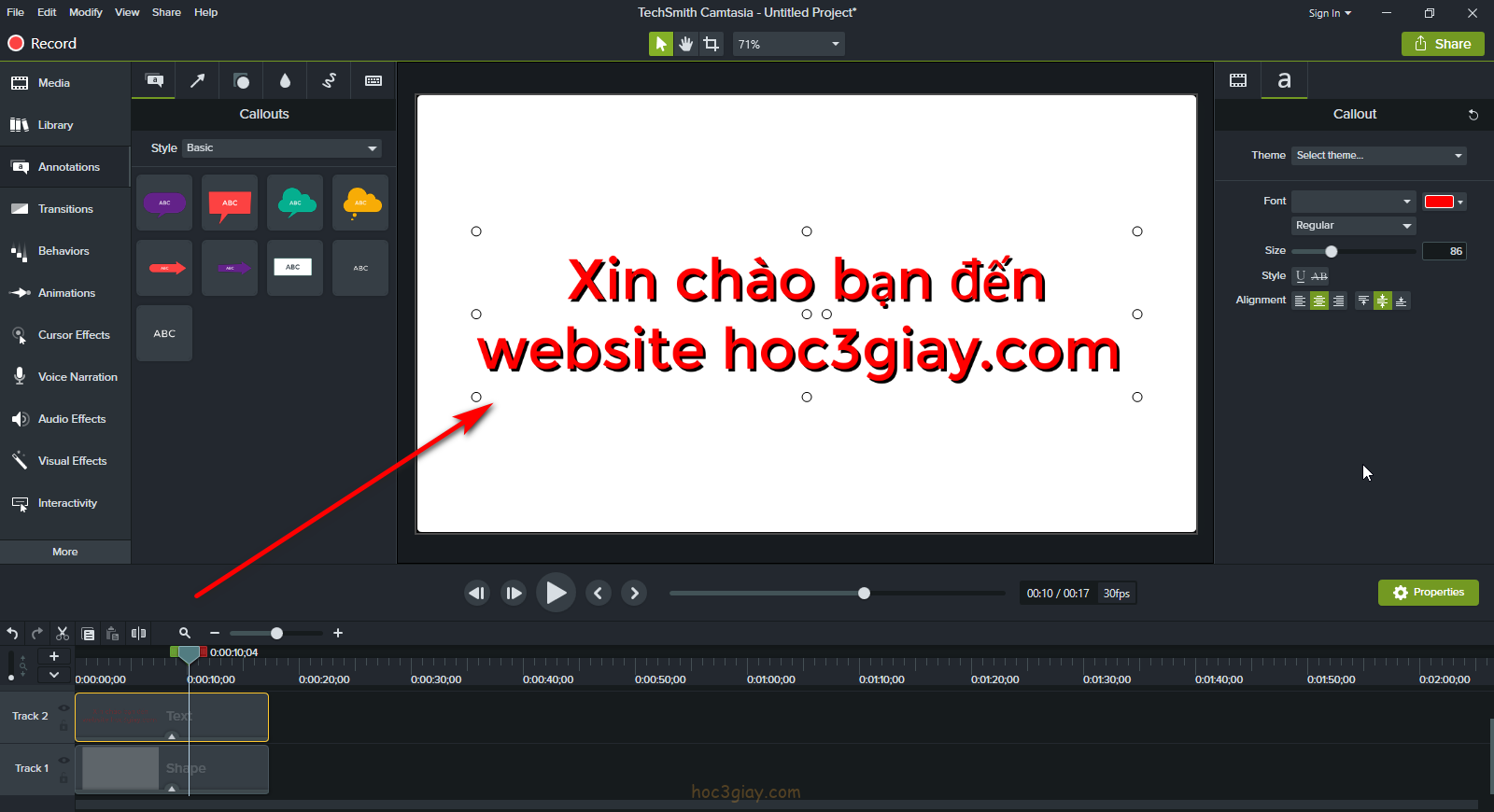Click the font size 86 field
1494x812 pixels.
tap(1445, 251)
